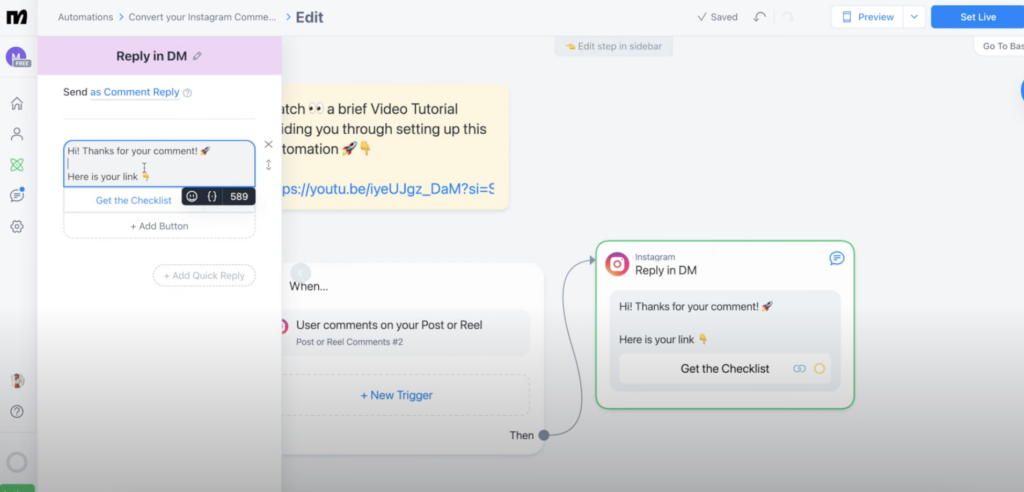1024x492 pixels.
Task: Select the User comments on Post or Reel trigger
Action: point(405,333)
